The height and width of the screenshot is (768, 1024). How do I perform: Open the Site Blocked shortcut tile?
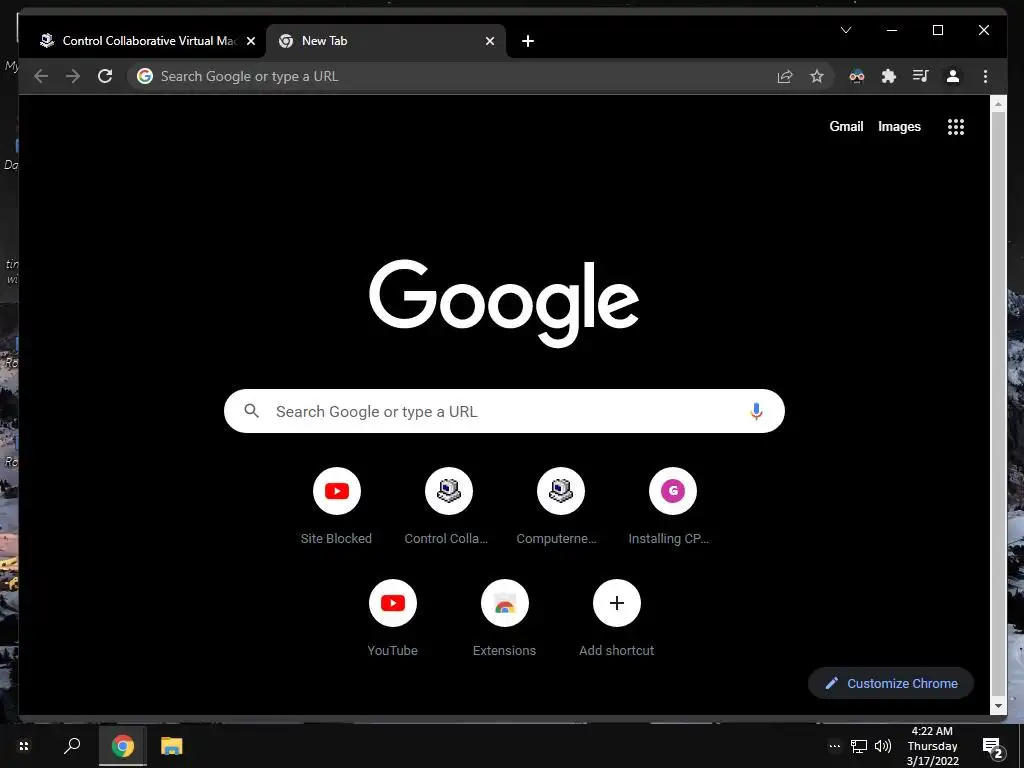point(336,507)
